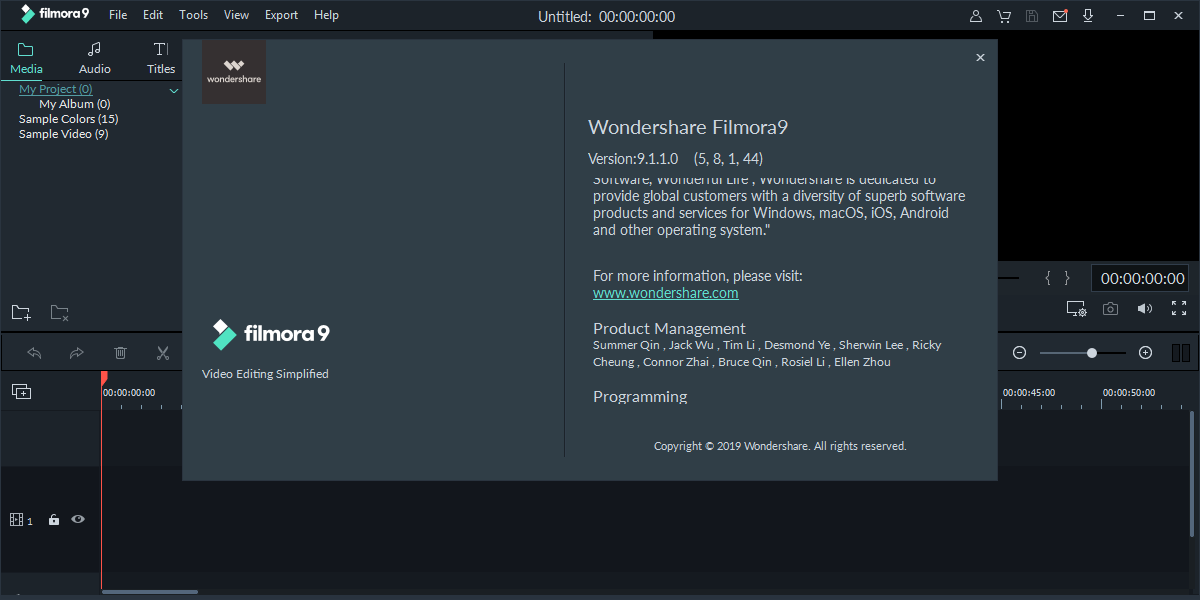Click the trash delete icon in timeline toolbar
This screenshot has height=600, width=1200.
pyautogui.click(x=120, y=353)
